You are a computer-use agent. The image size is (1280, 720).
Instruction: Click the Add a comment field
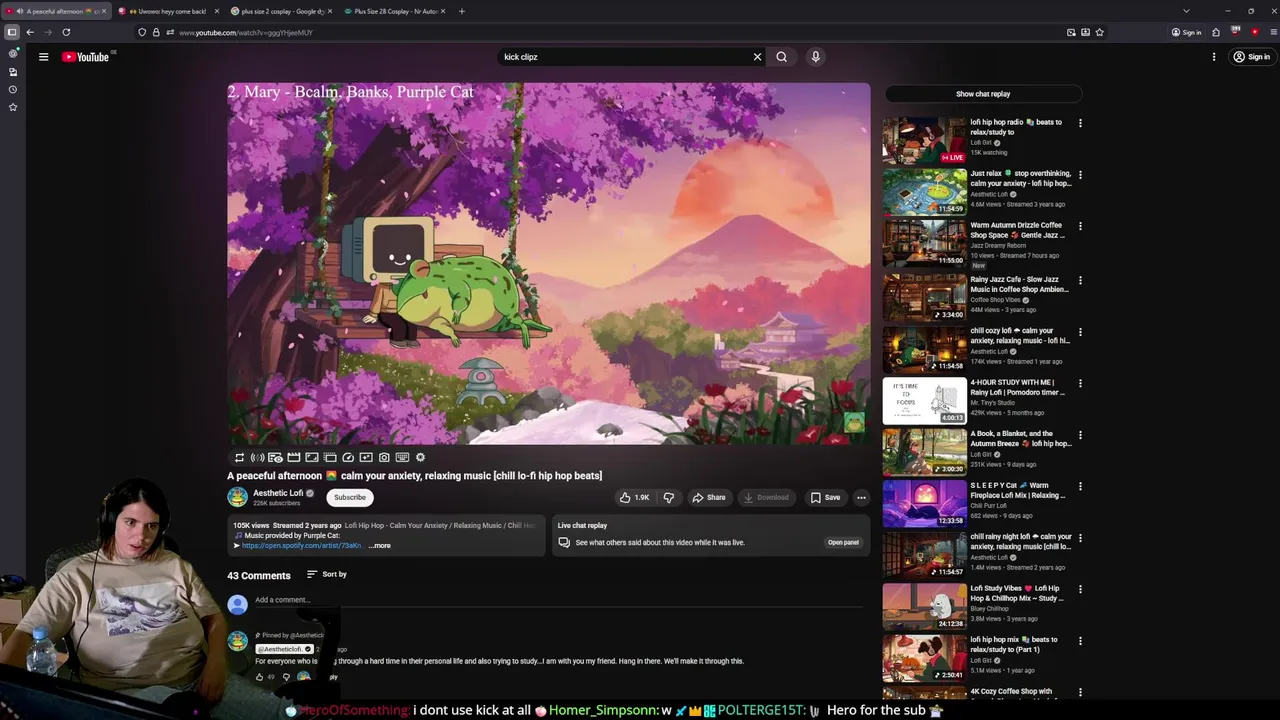pyautogui.click(x=558, y=600)
